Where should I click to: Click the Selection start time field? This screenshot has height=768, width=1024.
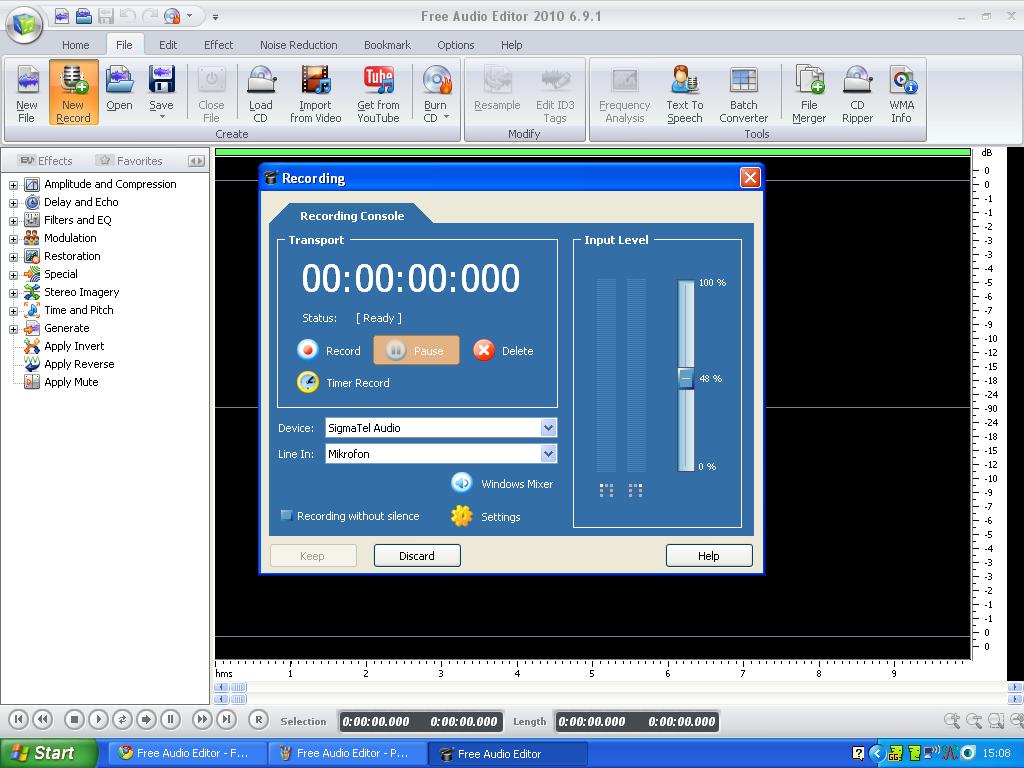point(376,722)
